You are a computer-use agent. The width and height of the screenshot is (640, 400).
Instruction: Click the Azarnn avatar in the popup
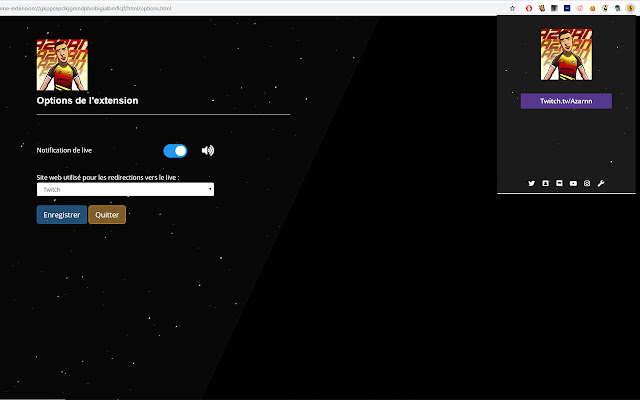point(566,54)
